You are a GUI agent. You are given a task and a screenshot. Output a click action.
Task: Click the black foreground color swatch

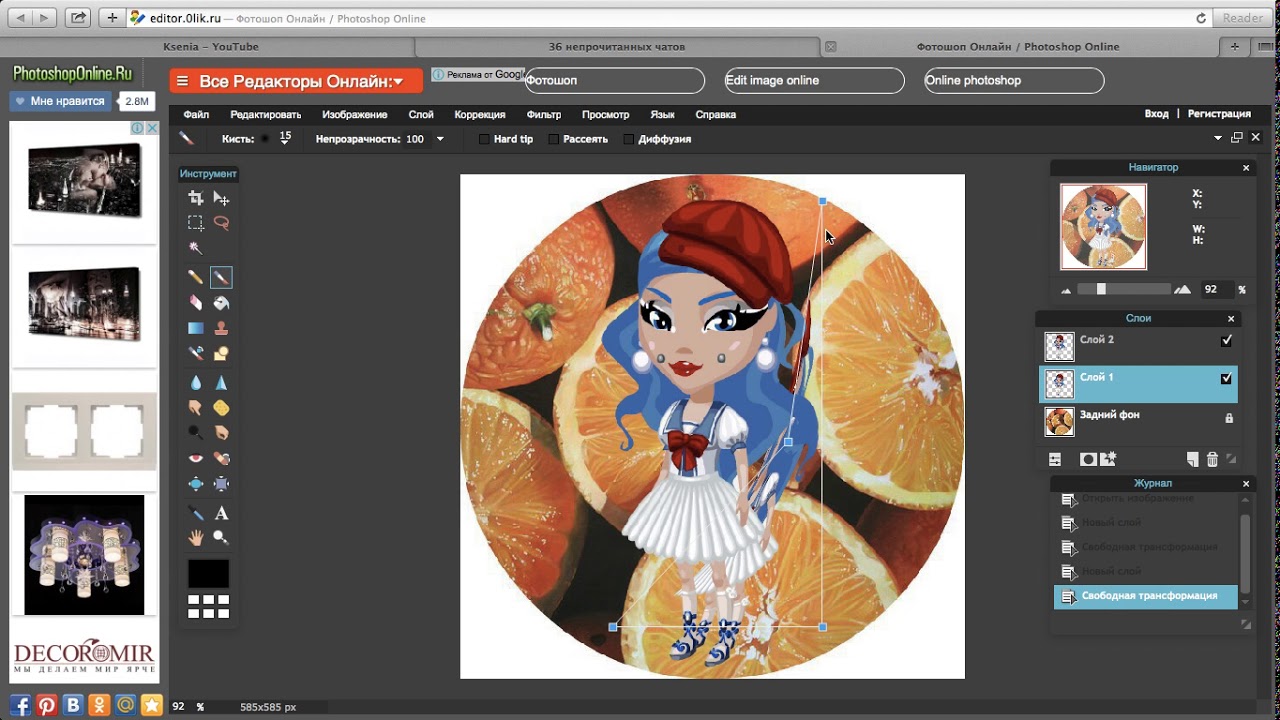tap(208, 574)
